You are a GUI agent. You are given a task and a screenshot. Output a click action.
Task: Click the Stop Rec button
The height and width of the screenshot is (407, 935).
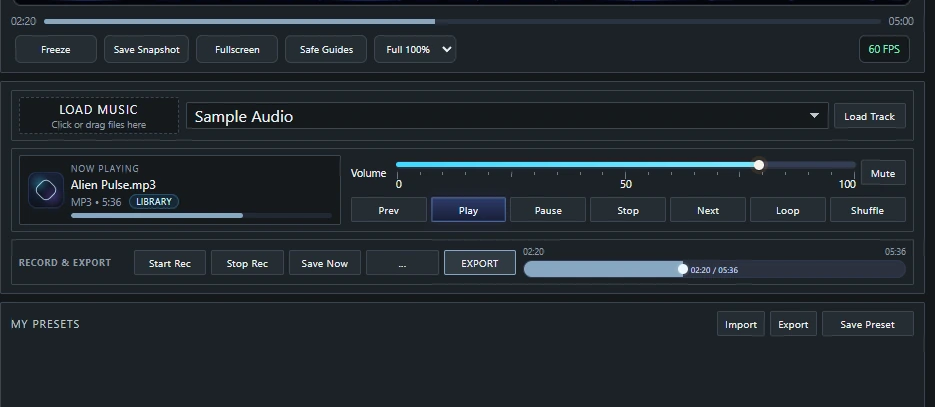(247, 263)
